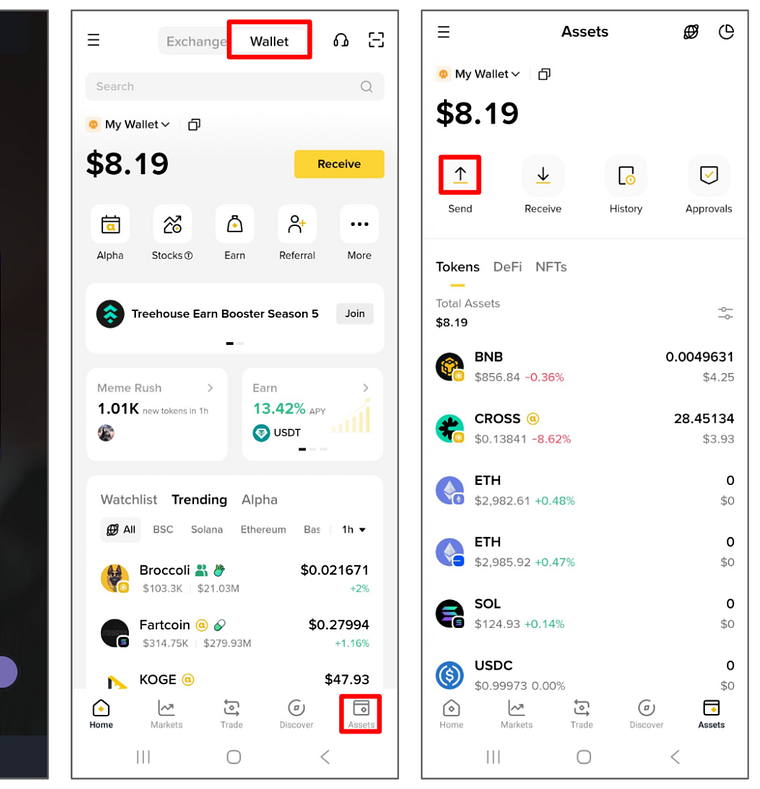Open the Referral icon

click(x=297, y=224)
